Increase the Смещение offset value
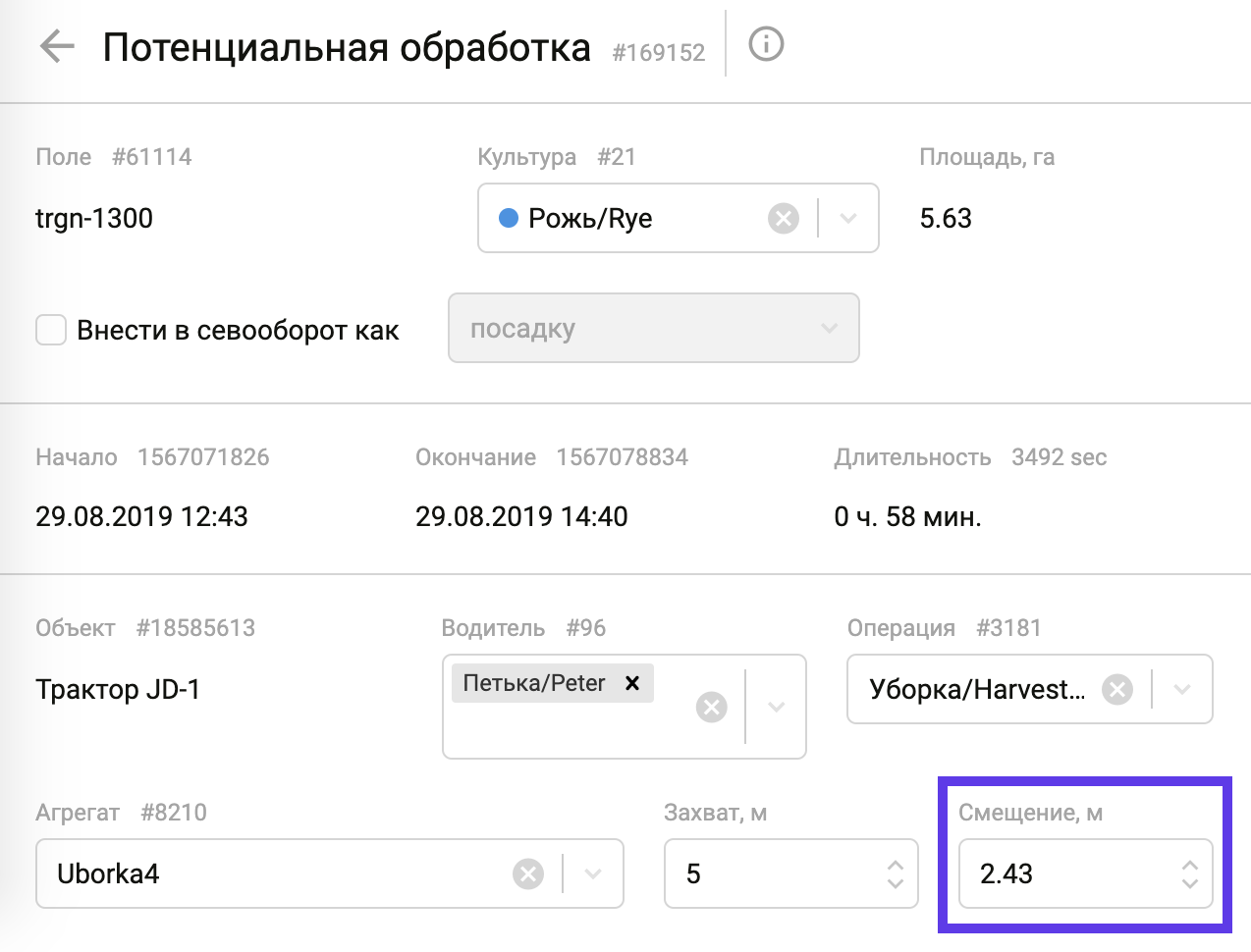 [x=1189, y=865]
